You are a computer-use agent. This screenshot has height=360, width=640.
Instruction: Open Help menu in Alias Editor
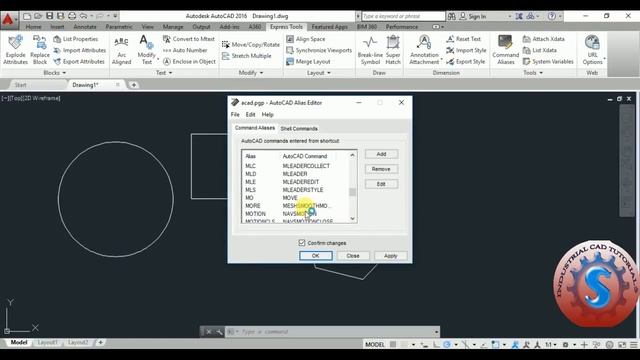267,115
